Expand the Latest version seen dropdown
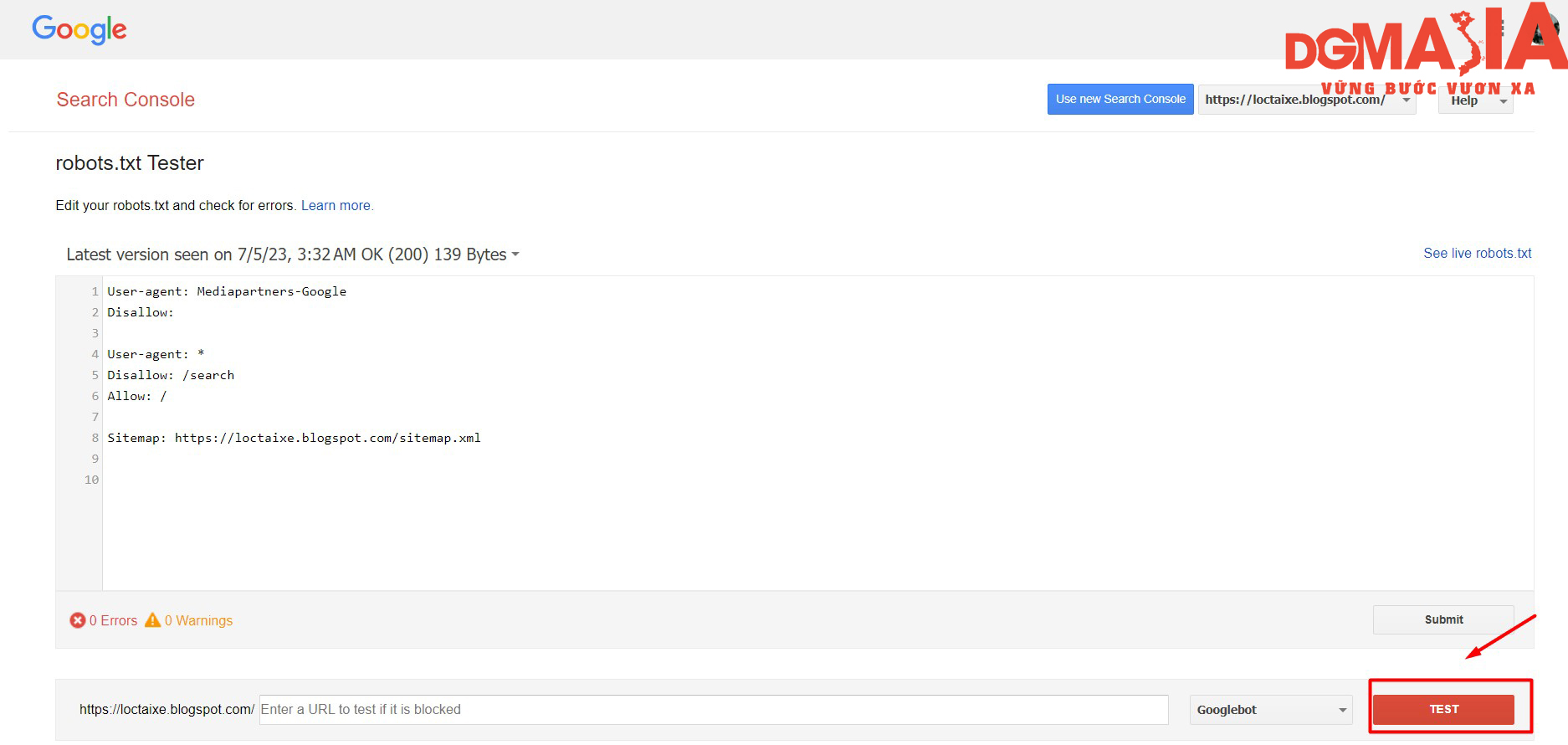Viewport: 1568px width, 745px height. click(293, 254)
